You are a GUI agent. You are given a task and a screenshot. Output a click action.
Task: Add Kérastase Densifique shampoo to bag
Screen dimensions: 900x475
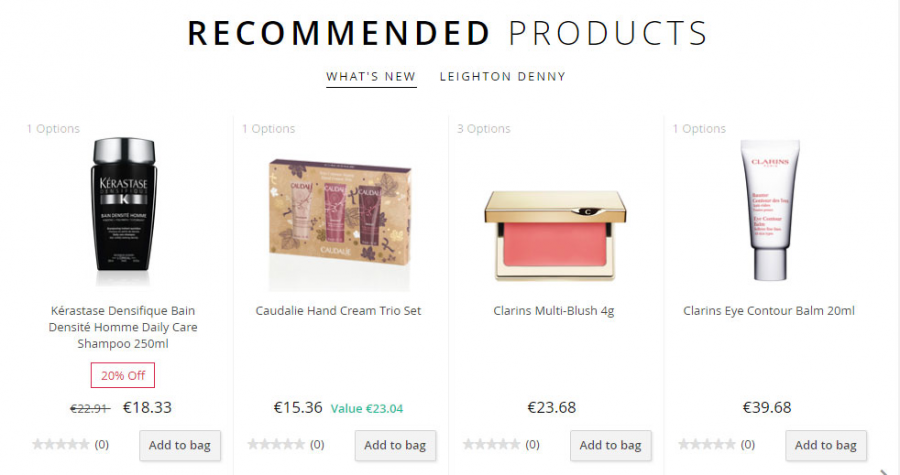pyautogui.click(x=180, y=445)
